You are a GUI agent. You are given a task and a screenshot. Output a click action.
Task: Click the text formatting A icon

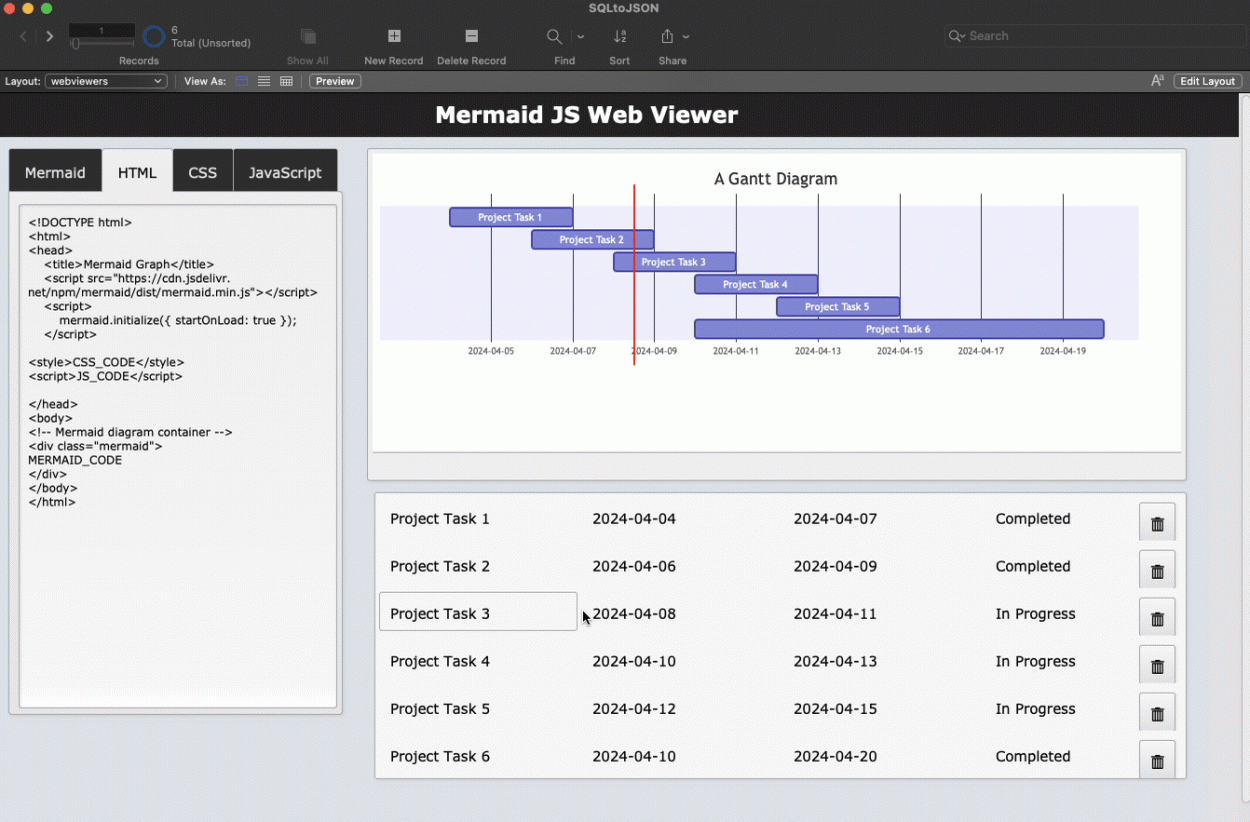(x=1158, y=80)
